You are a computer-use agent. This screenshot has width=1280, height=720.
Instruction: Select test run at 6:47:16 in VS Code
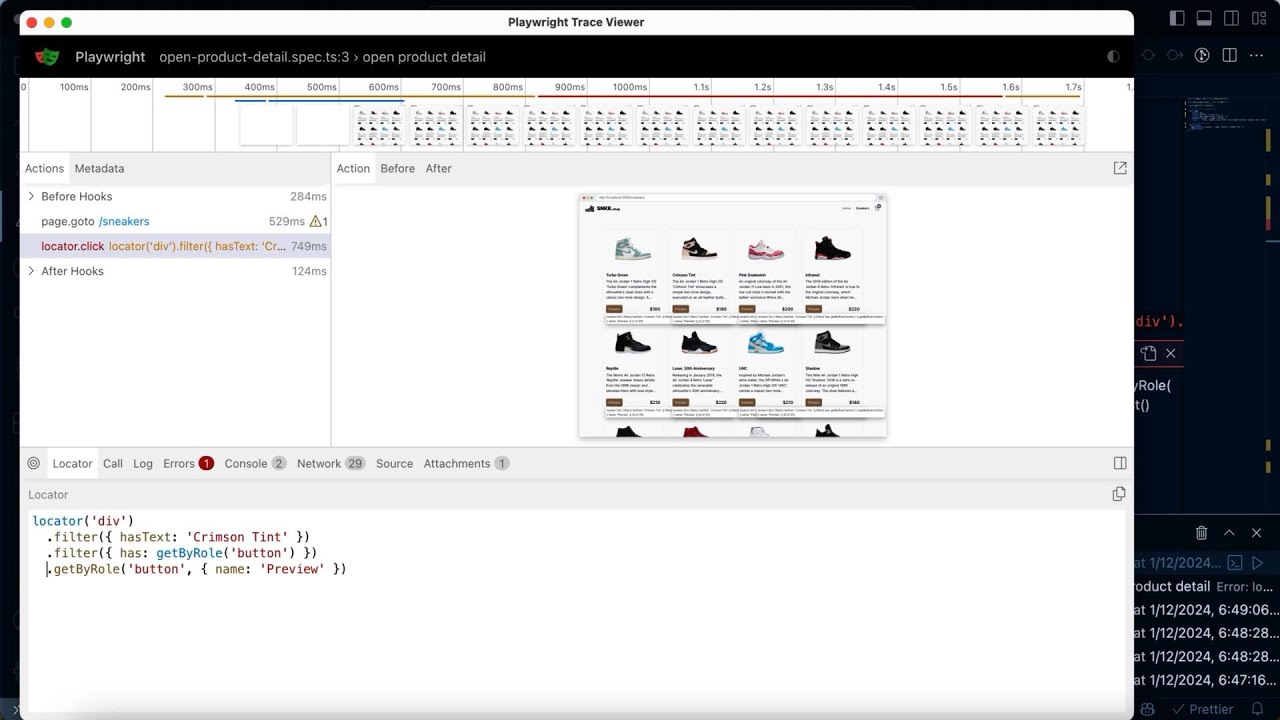[x=1207, y=680]
